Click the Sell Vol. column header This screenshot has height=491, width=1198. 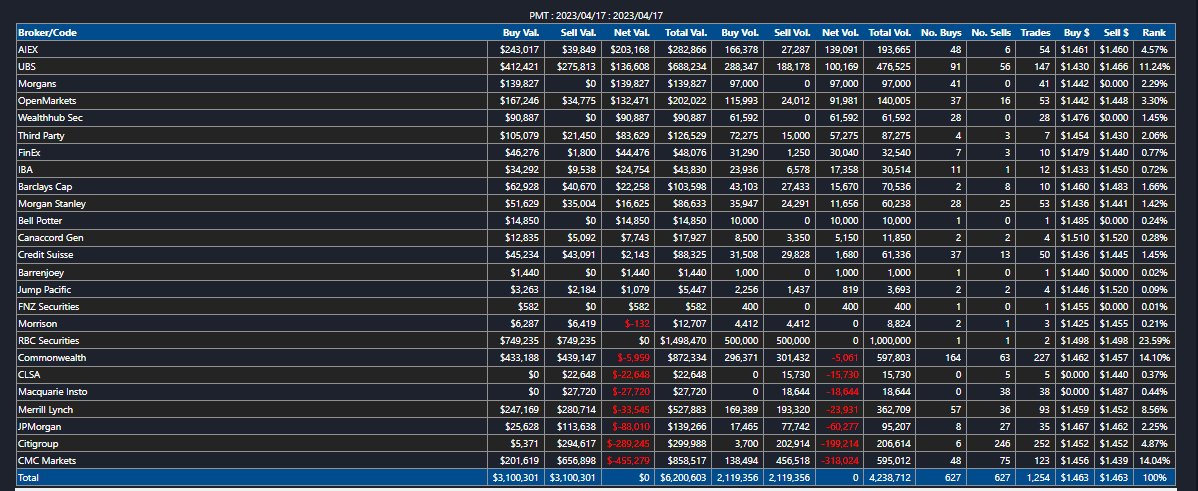[x=792, y=33]
